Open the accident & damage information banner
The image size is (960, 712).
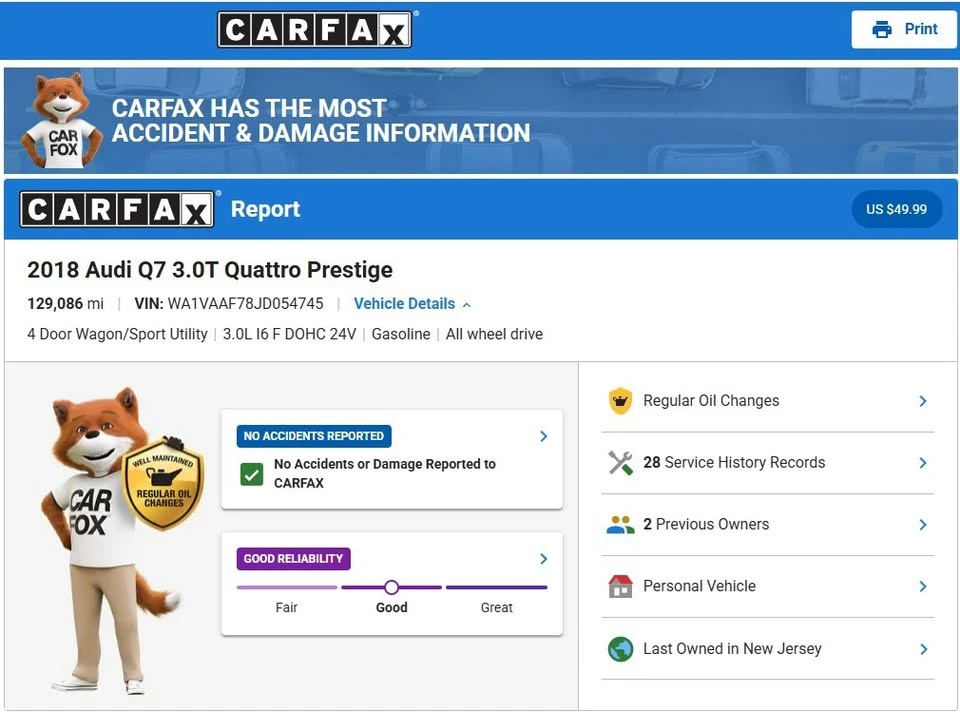pos(481,121)
